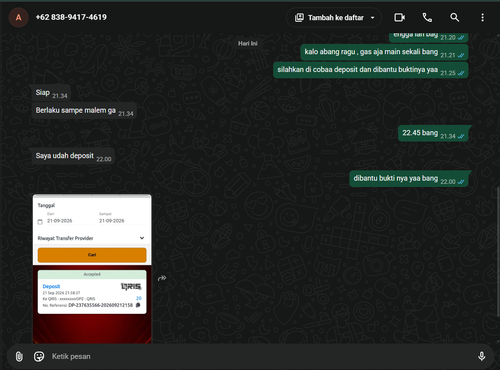The image size is (500, 370).
Task: Click the chat scrollbar thumb
Action: pyautogui.click(x=498, y=252)
